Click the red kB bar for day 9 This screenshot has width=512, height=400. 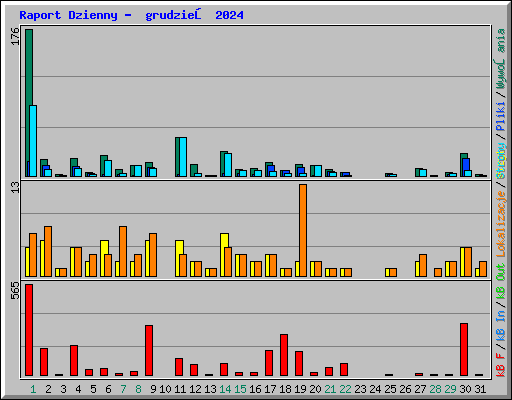click(x=149, y=351)
